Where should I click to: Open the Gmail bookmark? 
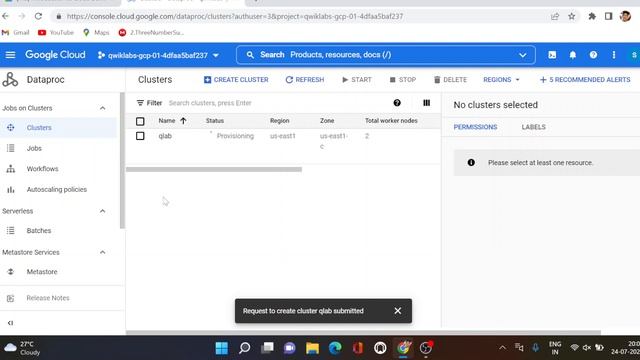[16, 32]
